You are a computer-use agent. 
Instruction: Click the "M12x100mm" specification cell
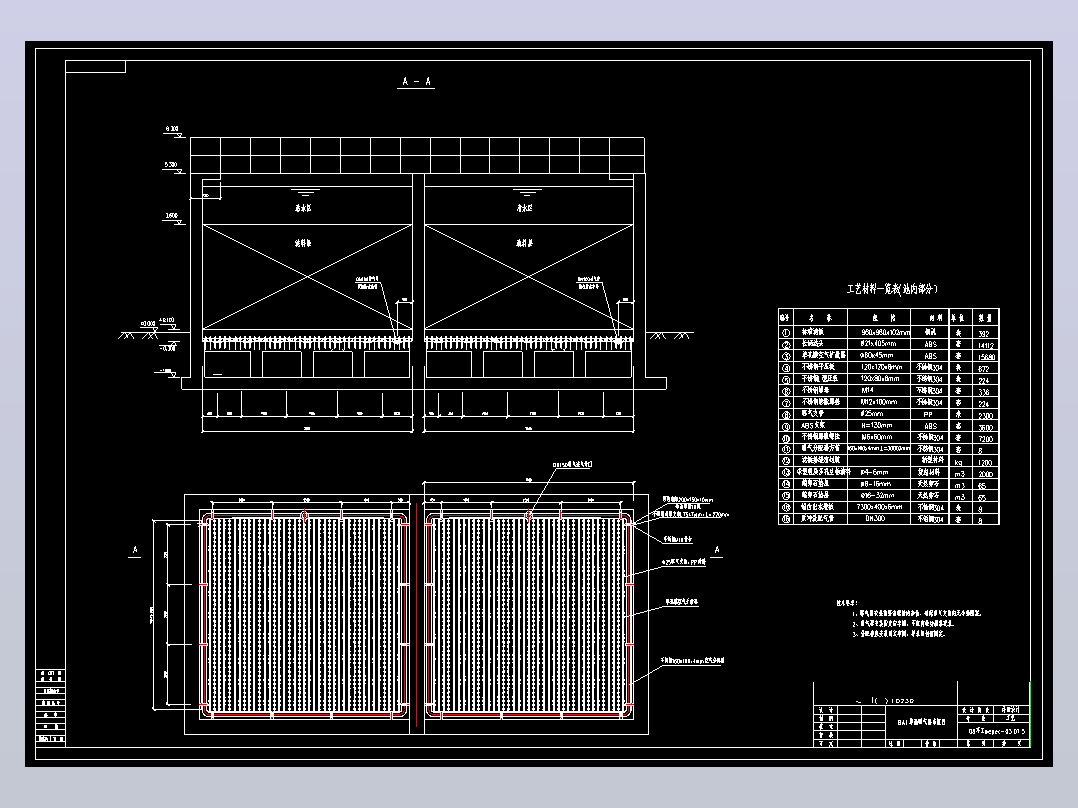tap(878, 402)
